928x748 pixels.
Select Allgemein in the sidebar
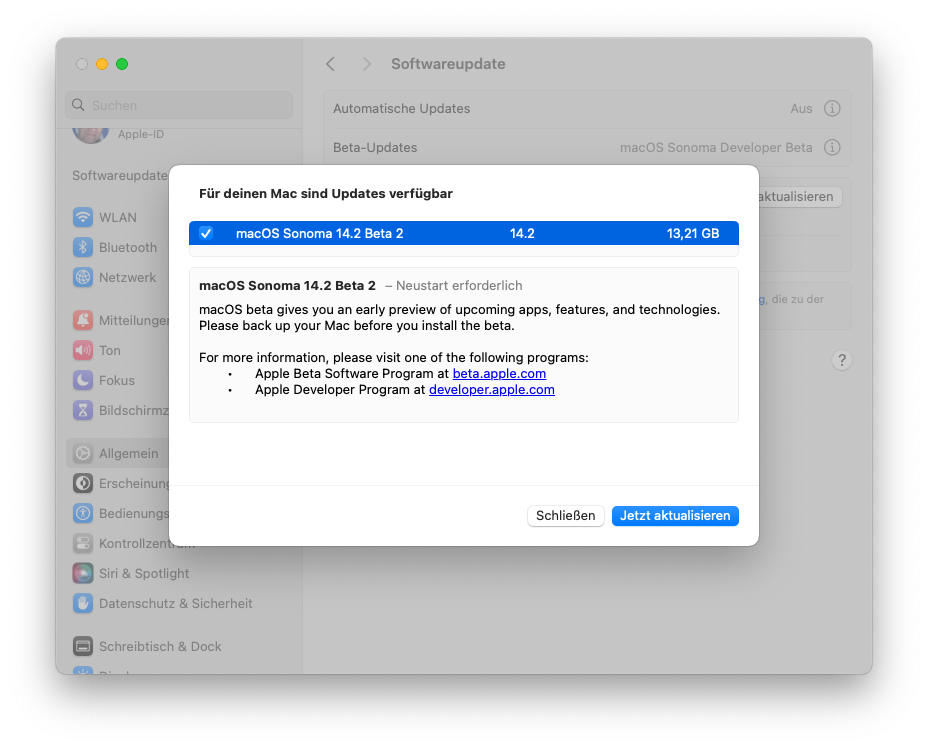(x=128, y=453)
